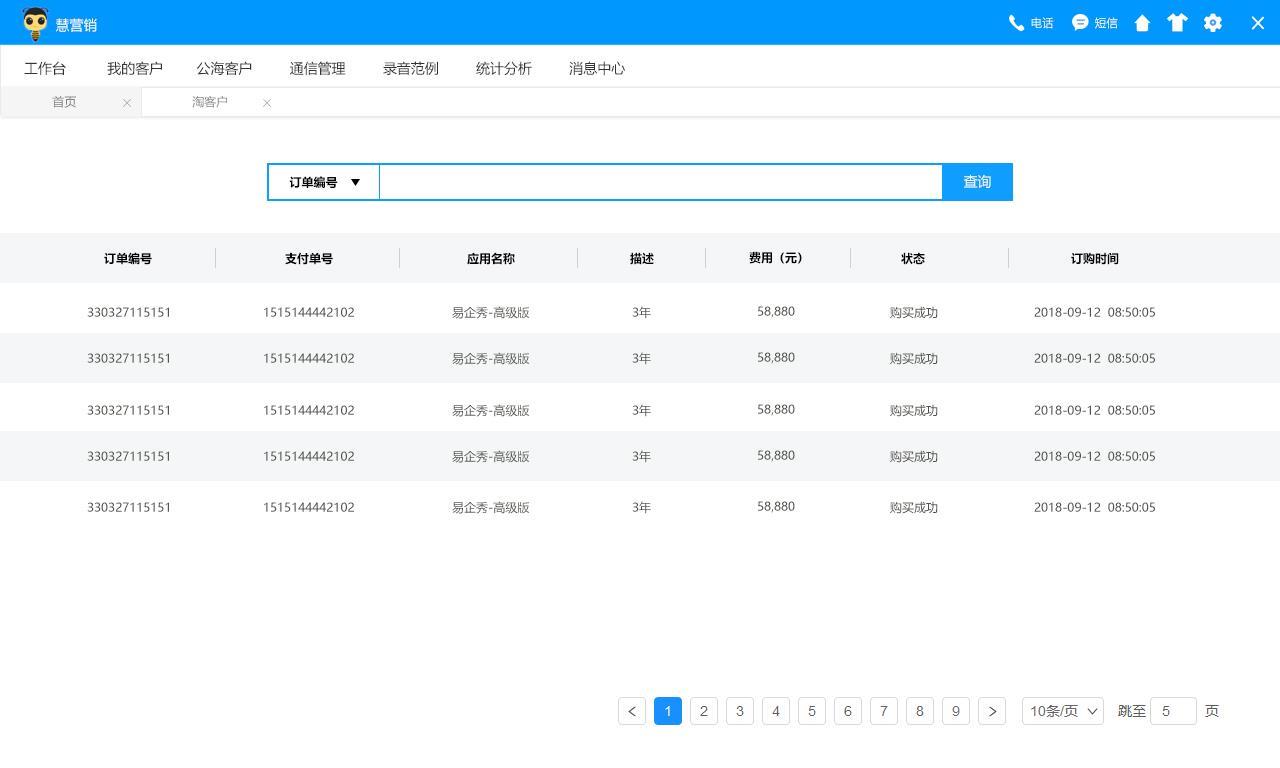Click the 订单编号 column header

click(128, 258)
